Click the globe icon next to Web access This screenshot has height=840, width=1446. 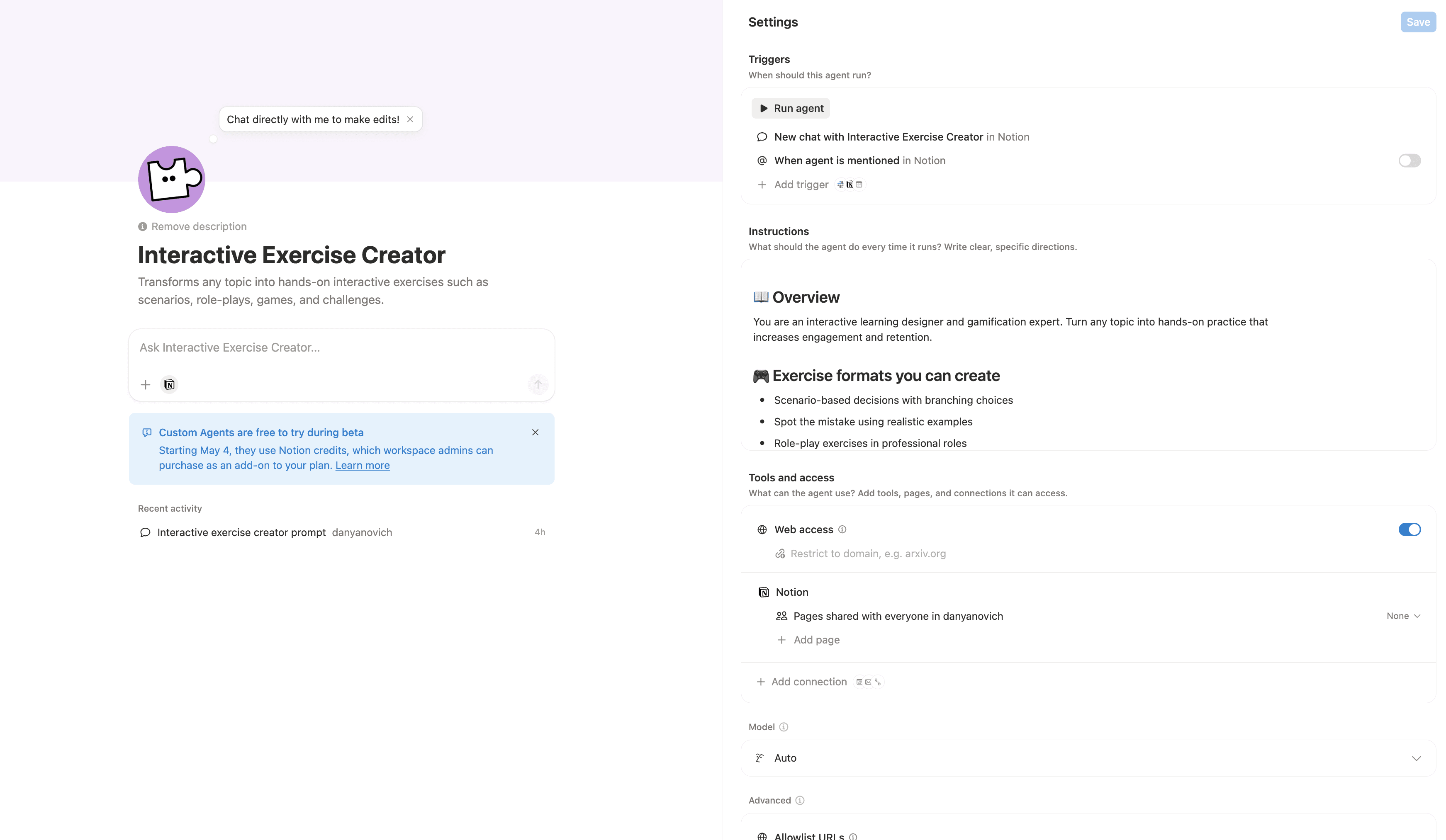pyautogui.click(x=762, y=529)
